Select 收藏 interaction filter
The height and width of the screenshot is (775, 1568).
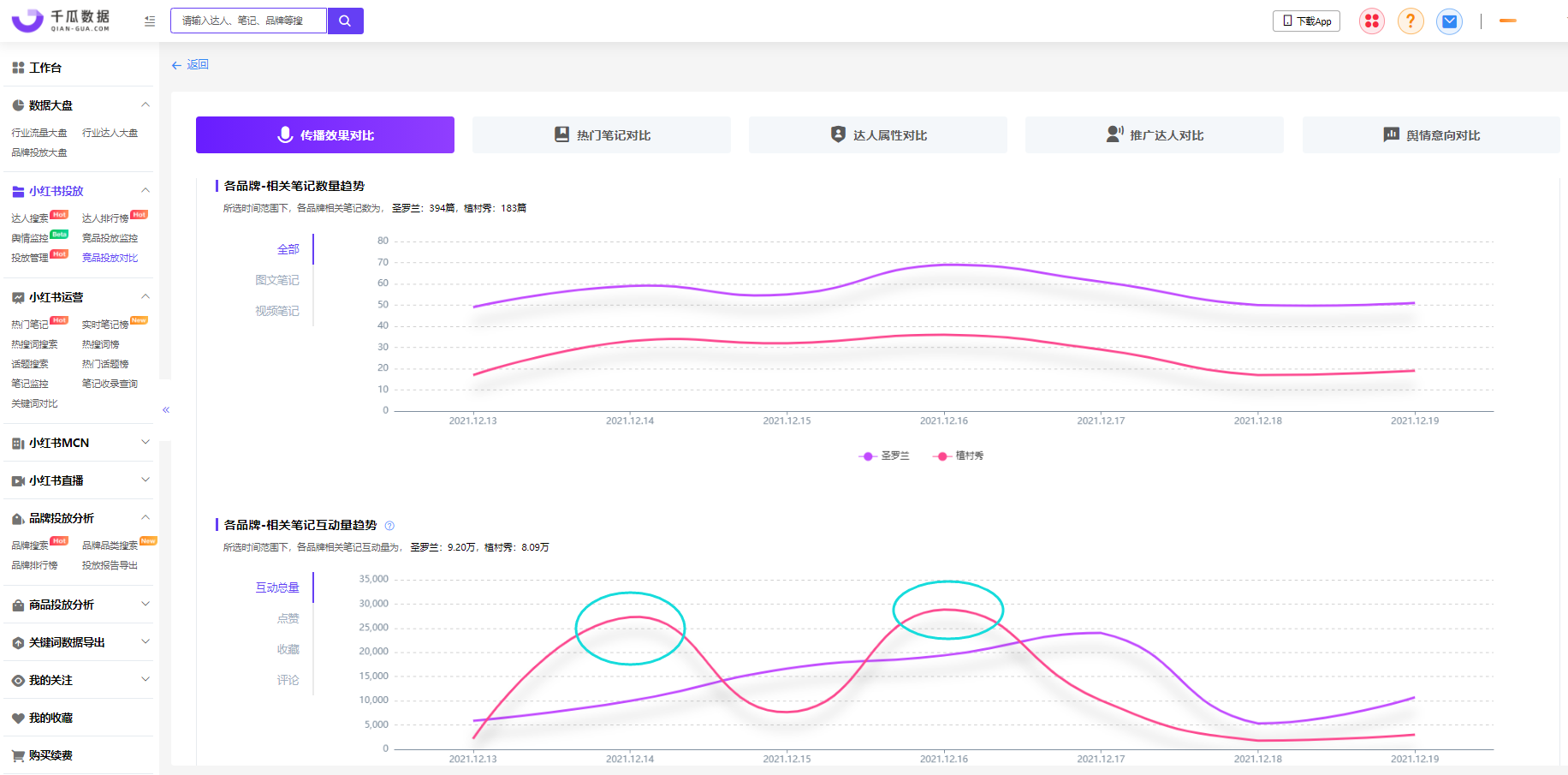pos(288,649)
